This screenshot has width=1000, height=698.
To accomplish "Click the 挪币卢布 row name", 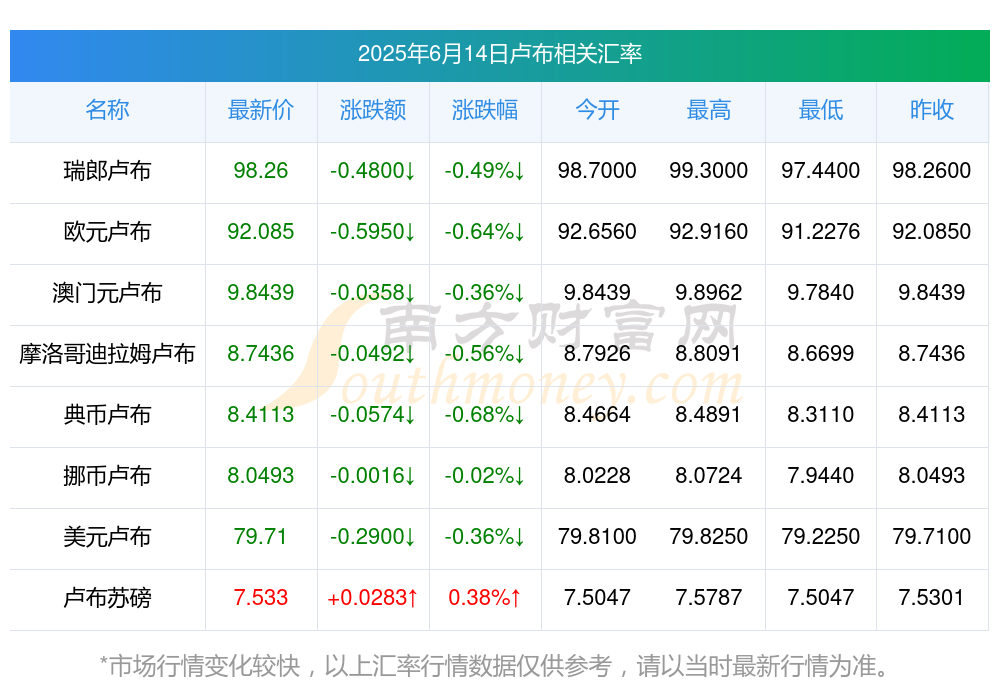I will click(107, 476).
